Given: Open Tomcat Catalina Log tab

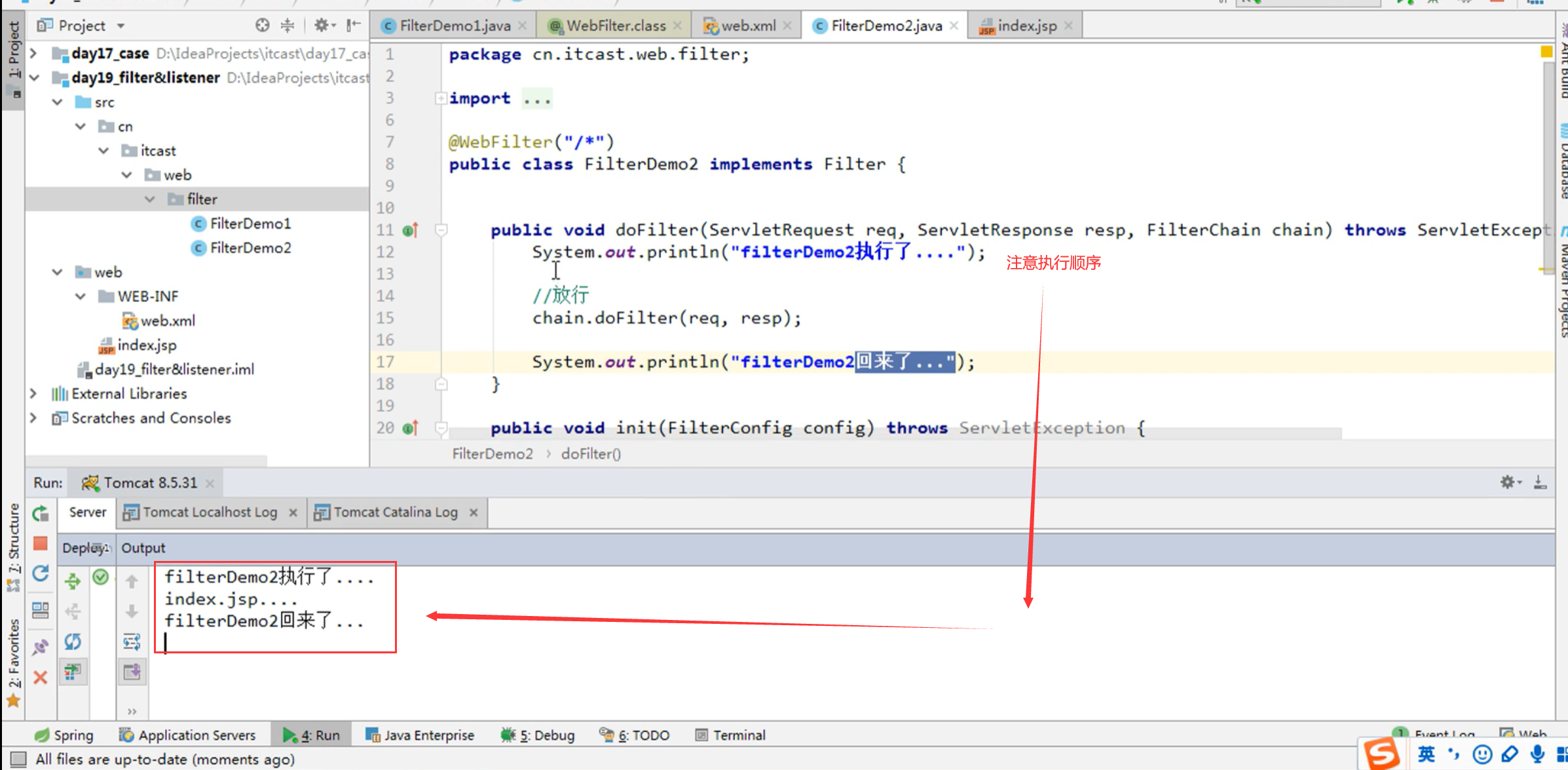Looking at the screenshot, I should [x=395, y=512].
